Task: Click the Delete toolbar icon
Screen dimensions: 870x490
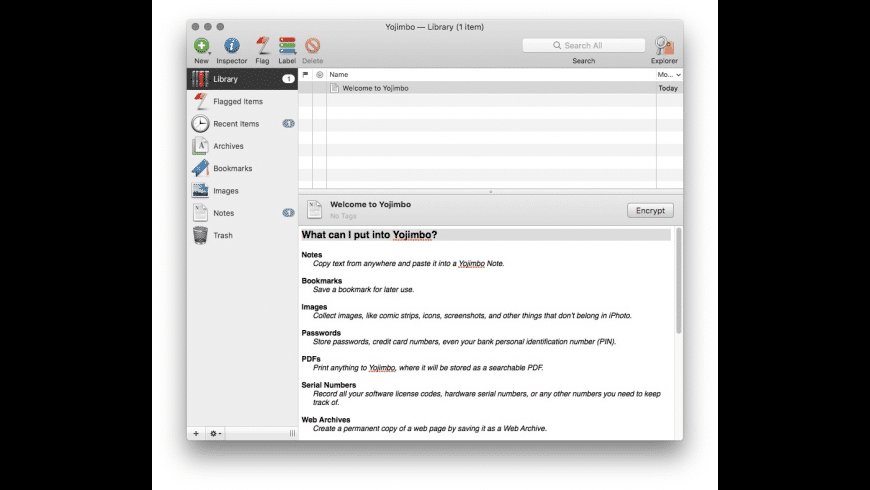Action: point(312,46)
